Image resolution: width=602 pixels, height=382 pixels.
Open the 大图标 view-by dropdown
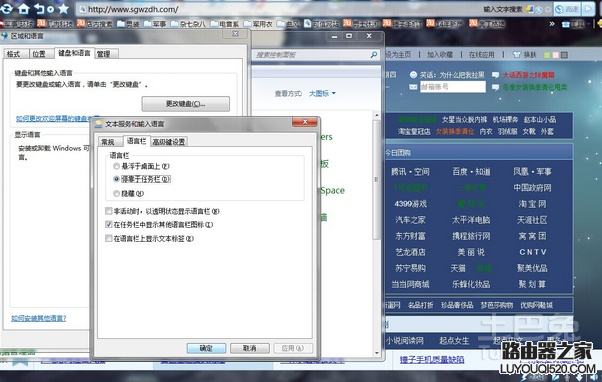click(x=322, y=93)
